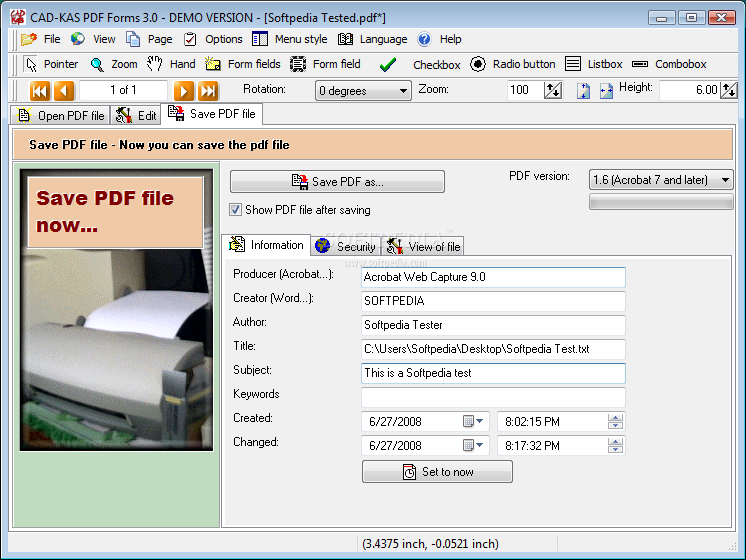Switch to the Save PDF file tab
746x560 pixels.
coord(212,114)
